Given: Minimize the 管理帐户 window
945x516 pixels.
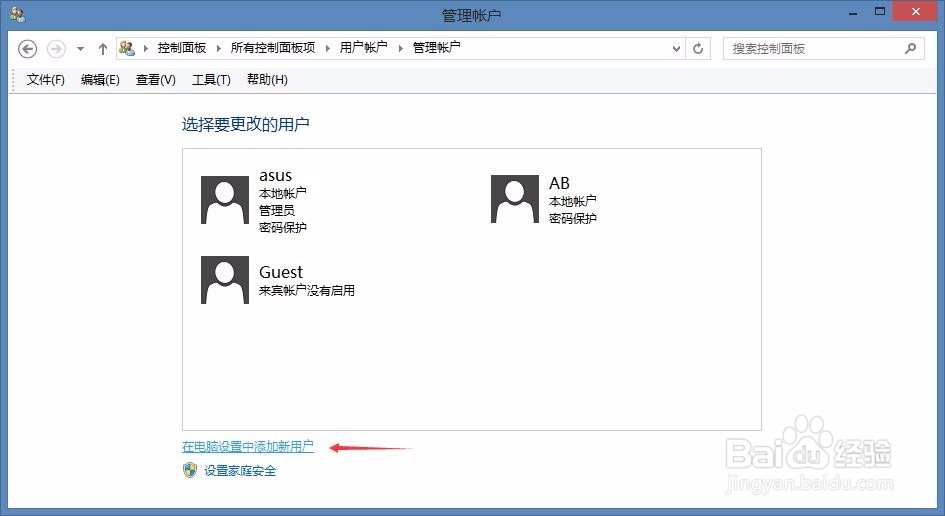Looking at the screenshot, I should point(853,12).
